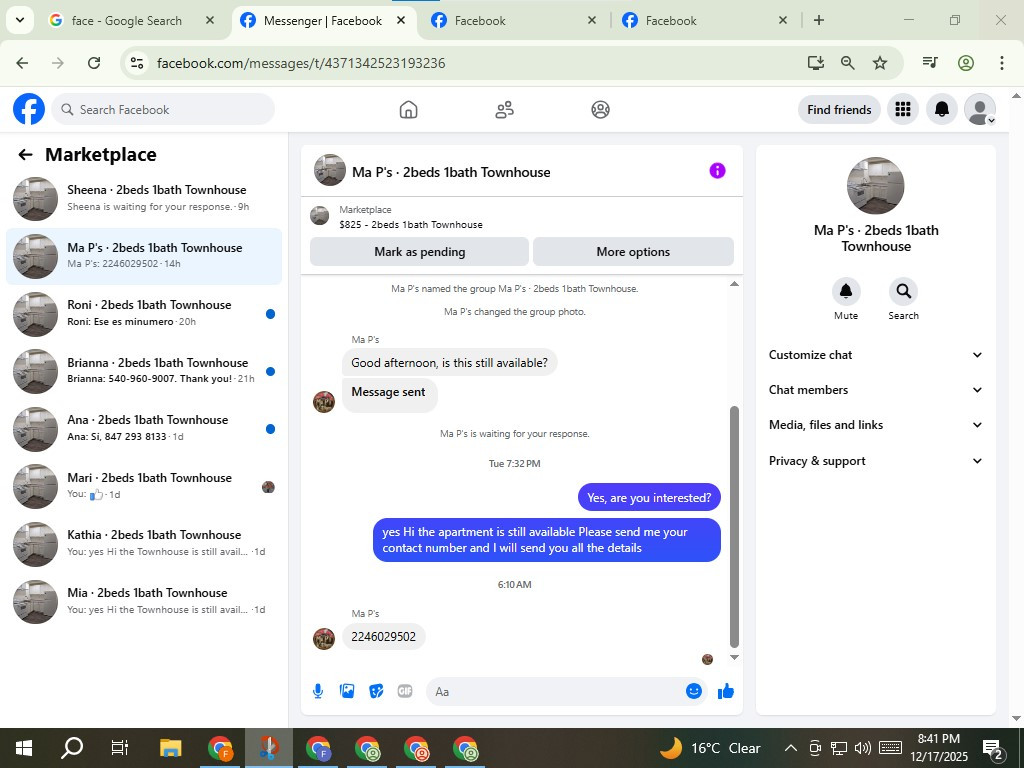
Task: View site information icon in address bar
Action: (136, 63)
